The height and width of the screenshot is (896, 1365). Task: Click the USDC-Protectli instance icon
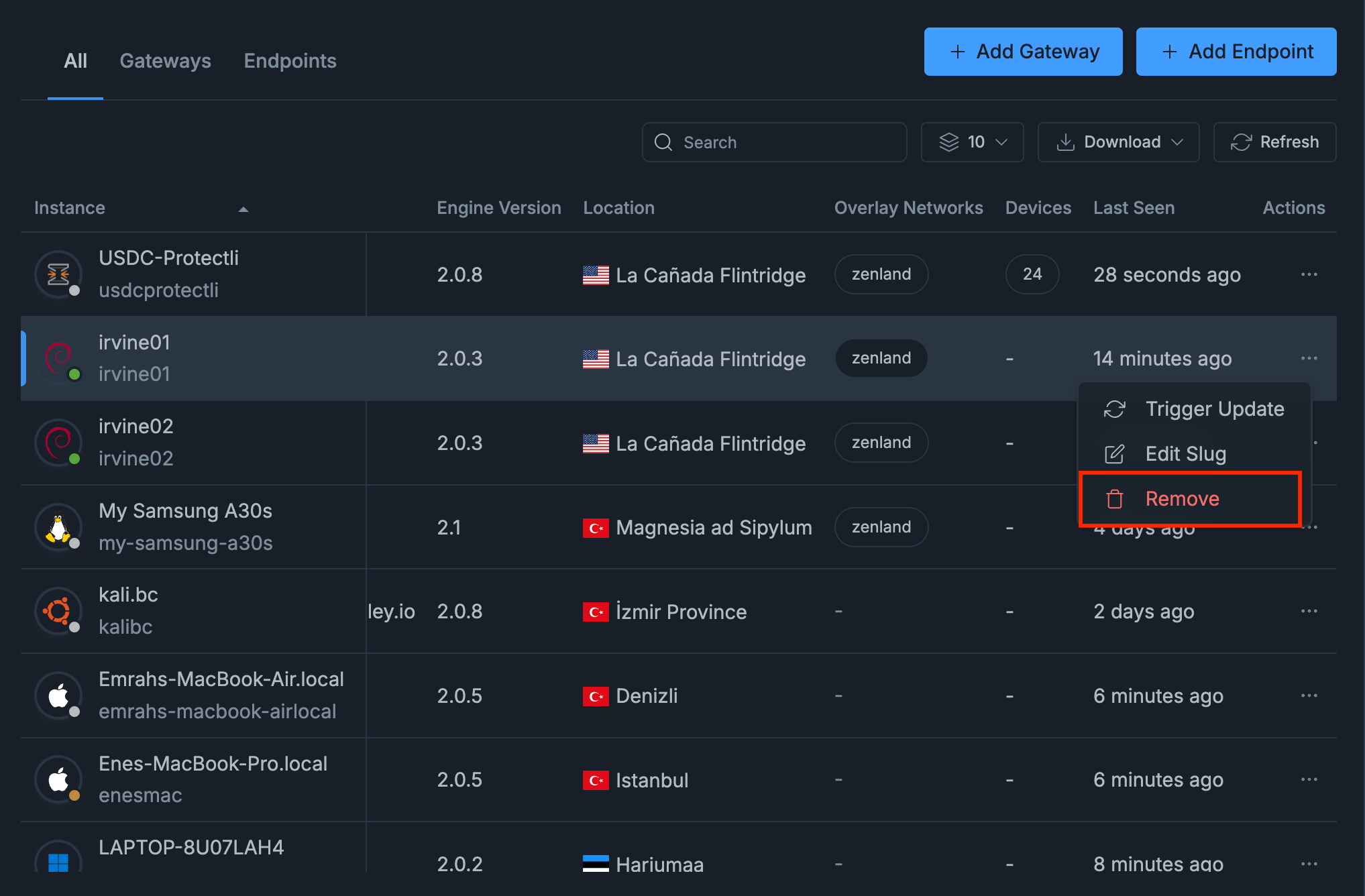pyautogui.click(x=58, y=274)
